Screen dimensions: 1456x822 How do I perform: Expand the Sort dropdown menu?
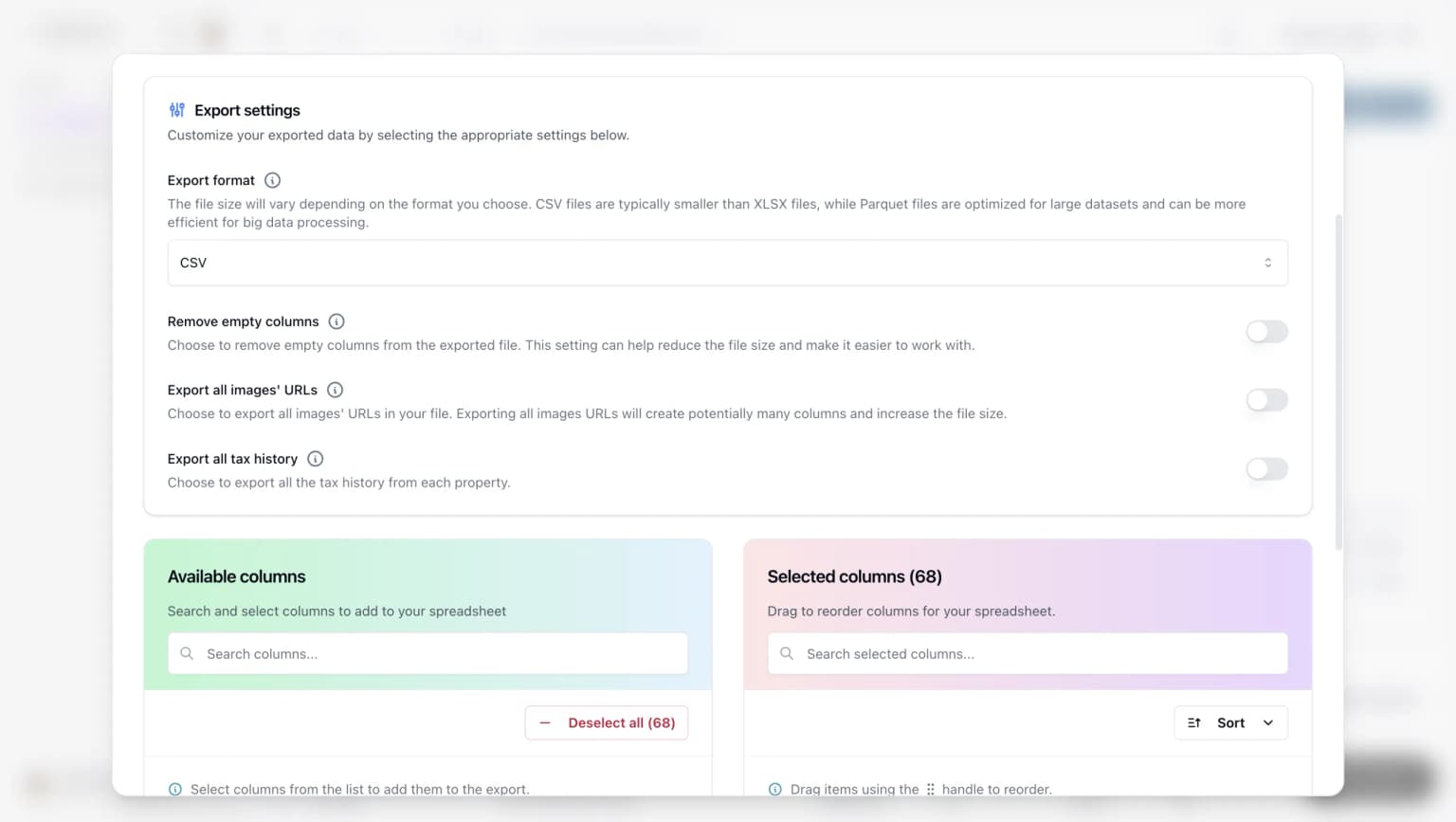coord(1231,722)
